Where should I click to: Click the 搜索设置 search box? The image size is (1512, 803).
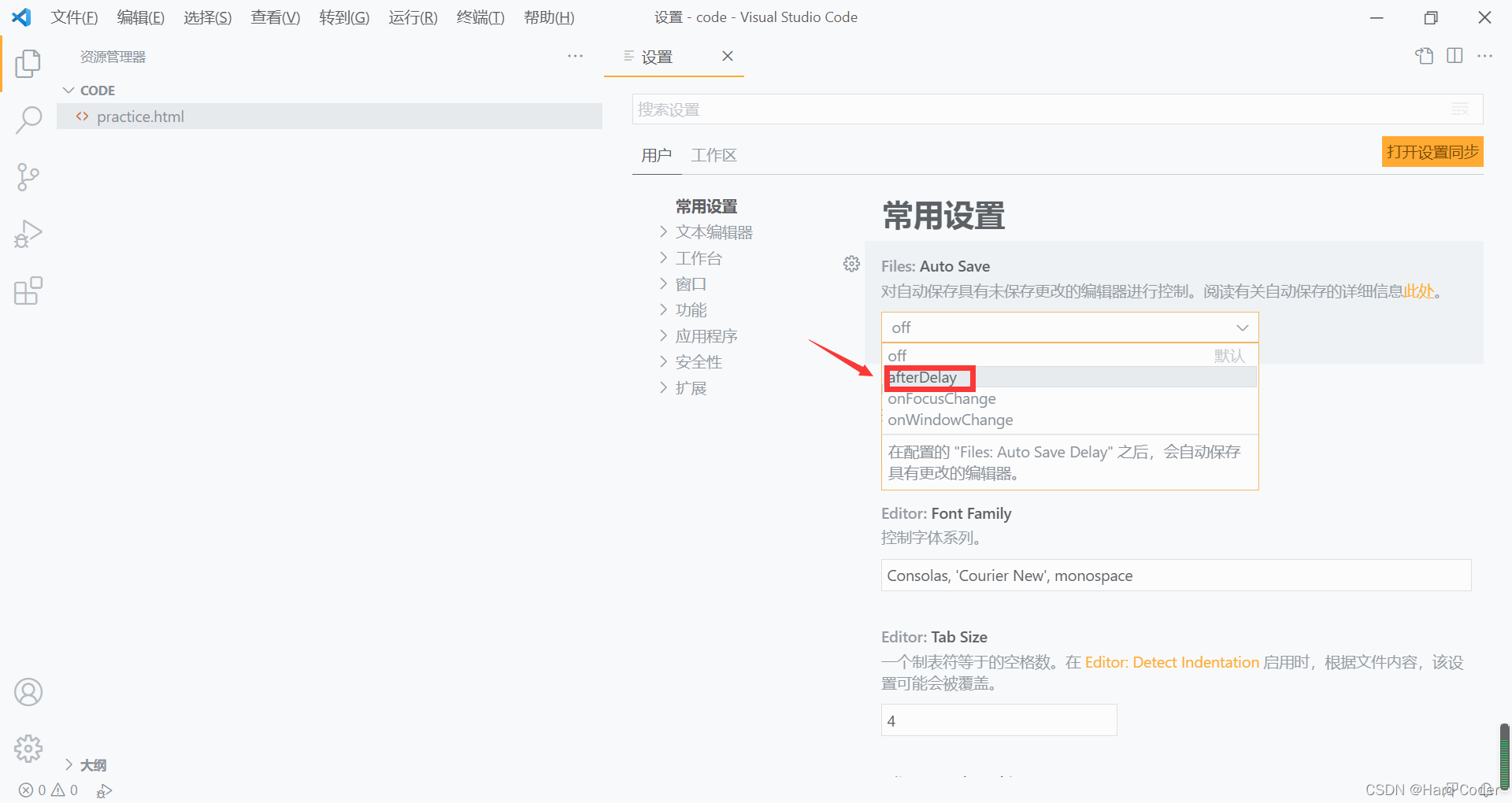tap(1058, 109)
